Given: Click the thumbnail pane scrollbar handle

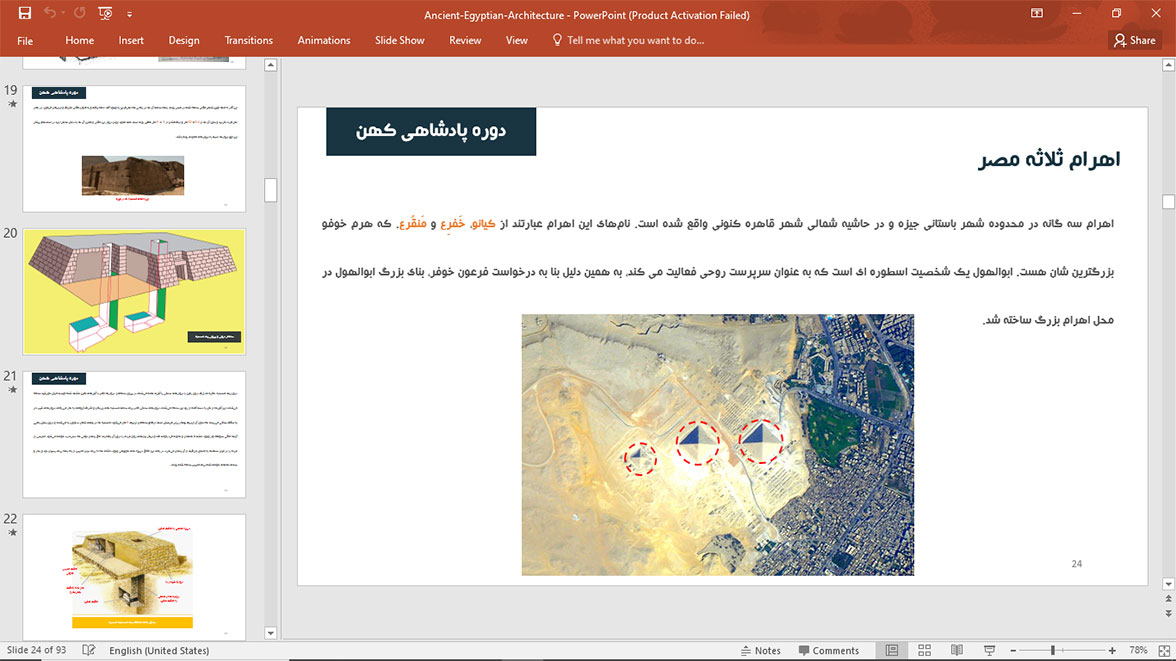Looking at the screenshot, I should [x=271, y=190].
